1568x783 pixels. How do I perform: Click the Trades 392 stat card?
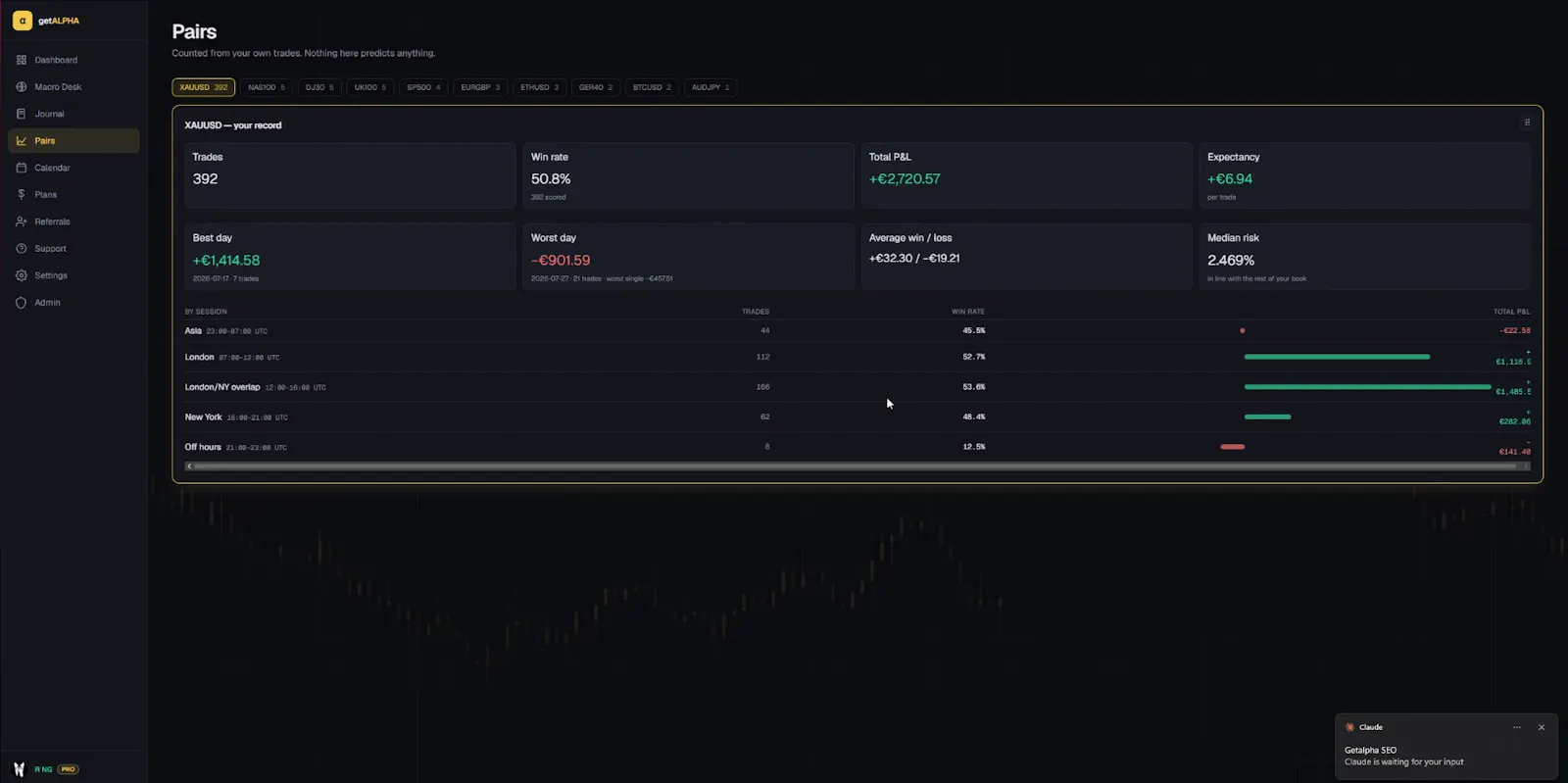350,175
